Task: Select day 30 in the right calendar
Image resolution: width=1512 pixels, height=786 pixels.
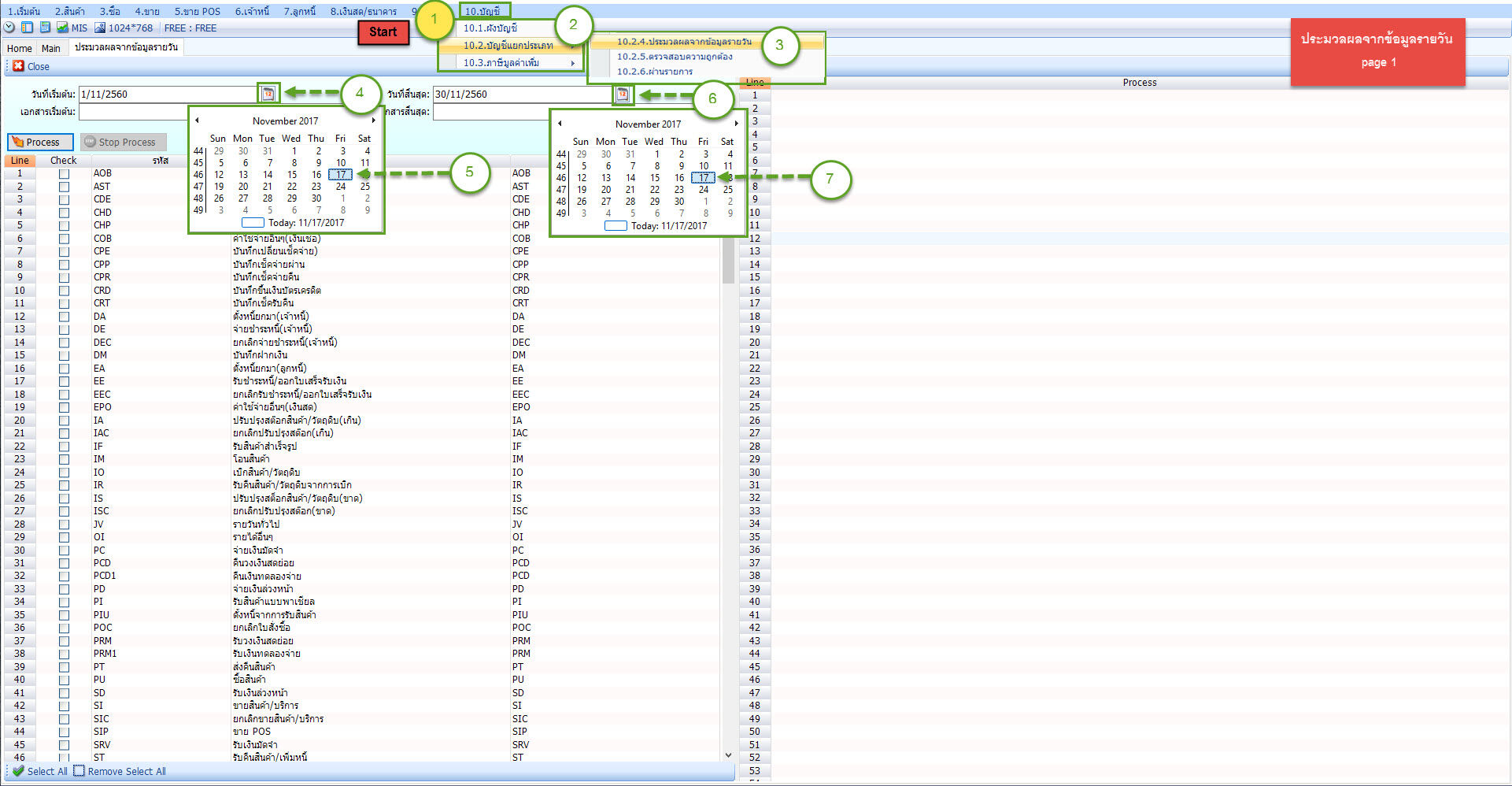Action: (x=678, y=202)
